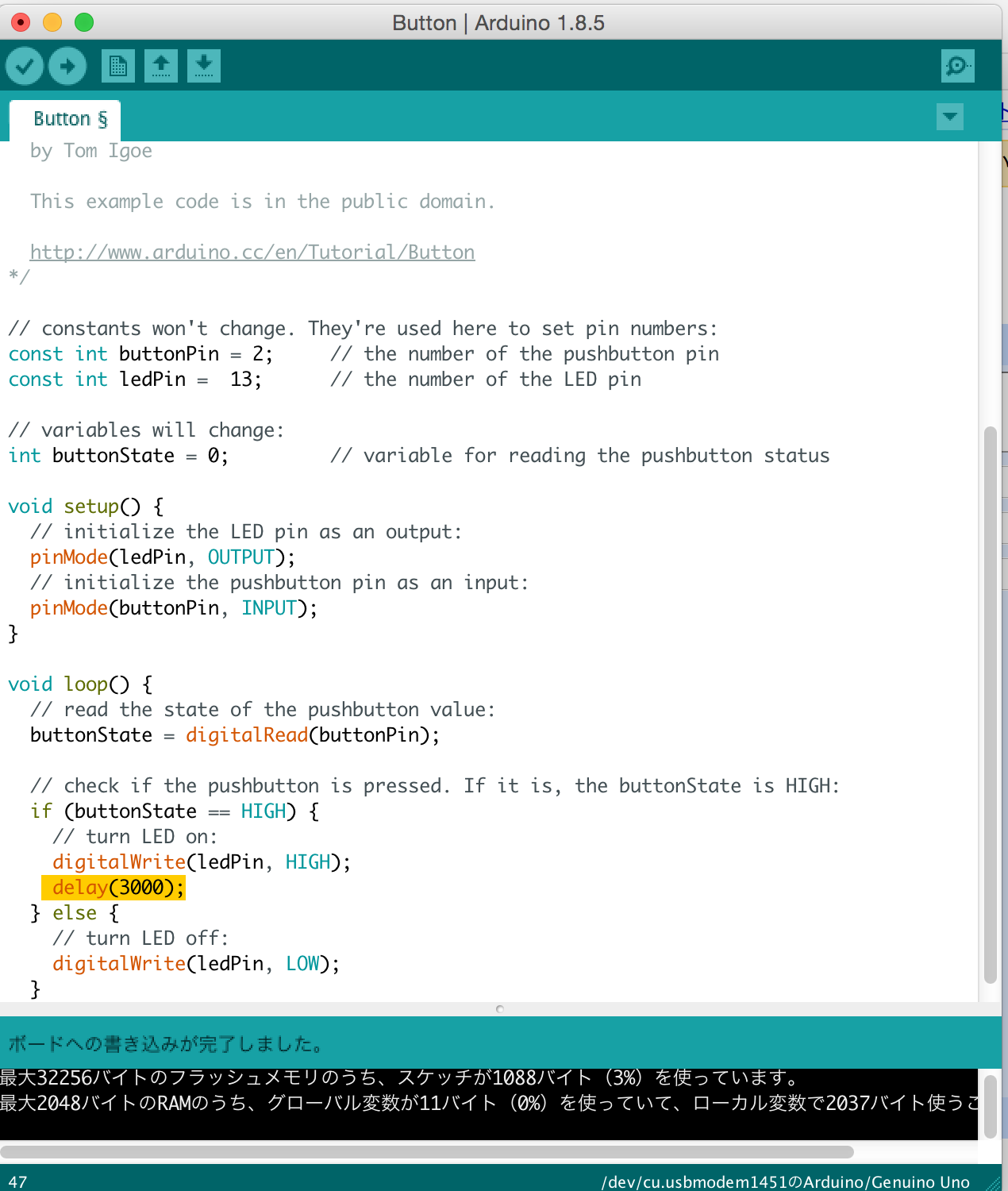Viewport: 1008px width, 1191px height.
Task: Open the tab options dropdown arrow
Action: pos(950,118)
